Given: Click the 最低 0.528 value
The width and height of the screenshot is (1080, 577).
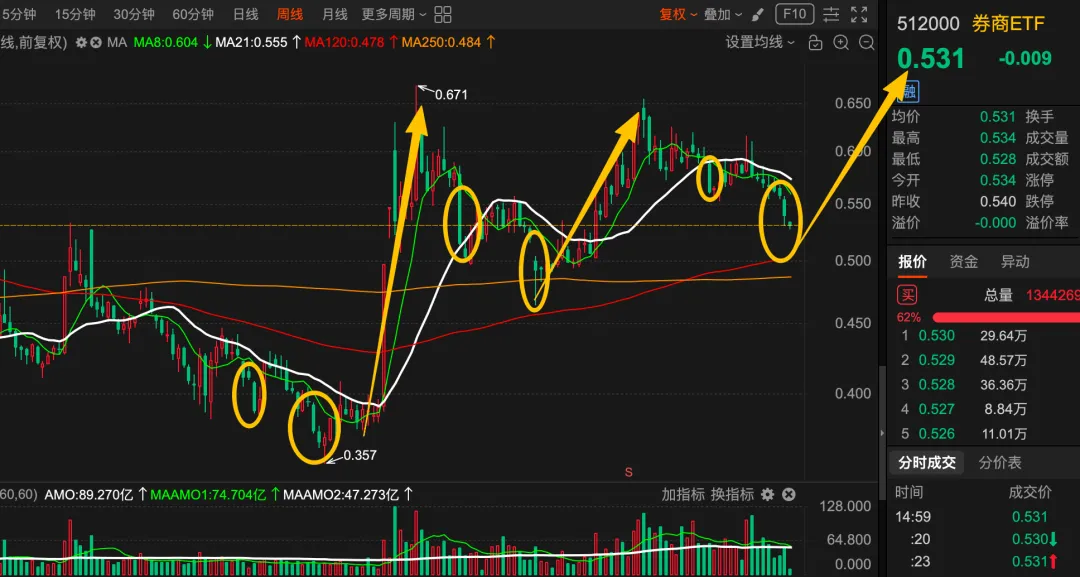Looking at the screenshot, I should pos(998,159).
